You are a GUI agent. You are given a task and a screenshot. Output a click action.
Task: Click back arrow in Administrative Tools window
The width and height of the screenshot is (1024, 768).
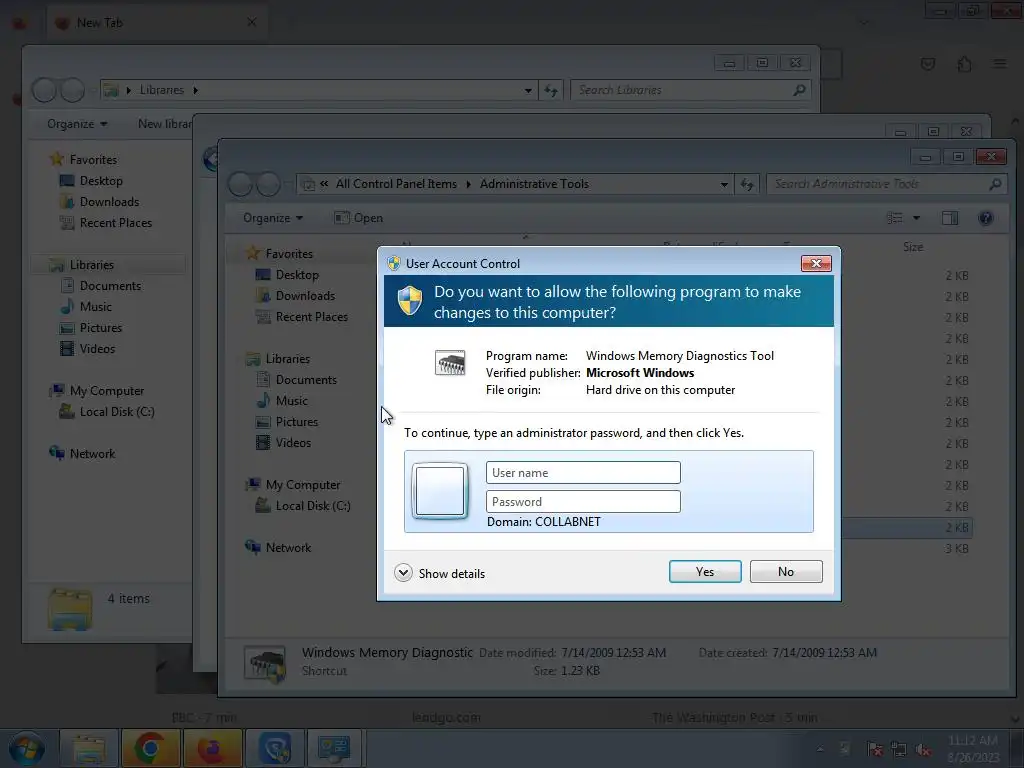coord(241,185)
